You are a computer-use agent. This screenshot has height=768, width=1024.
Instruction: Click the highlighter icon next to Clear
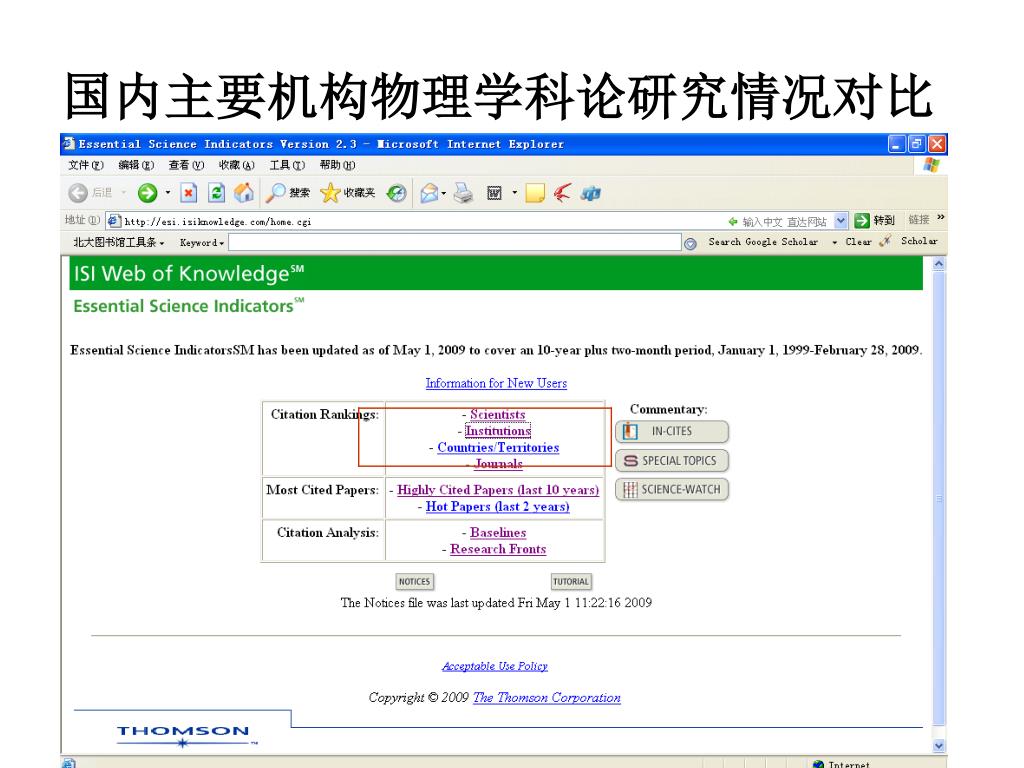[886, 242]
